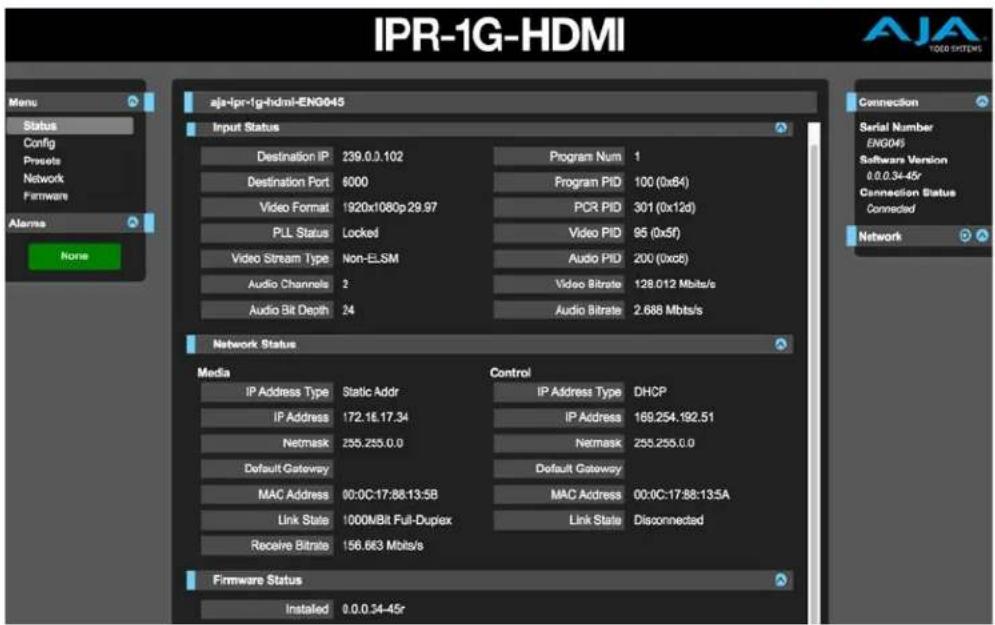Collapse the Menu panel arrow
Image resolution: width=995 pixels, height=625 pixels.
[133, 102]
